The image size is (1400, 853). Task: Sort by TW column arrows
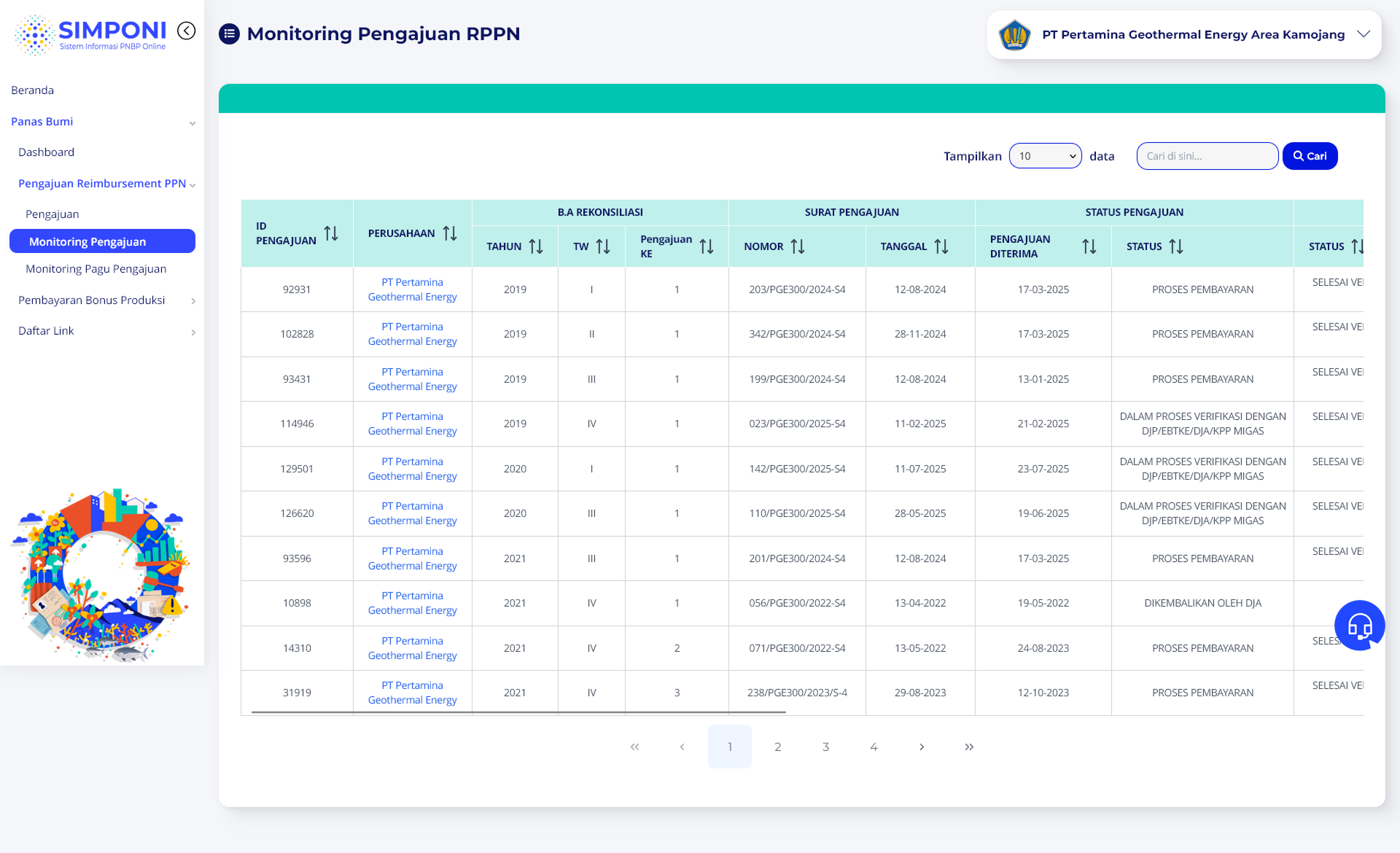tap(603, 246)
